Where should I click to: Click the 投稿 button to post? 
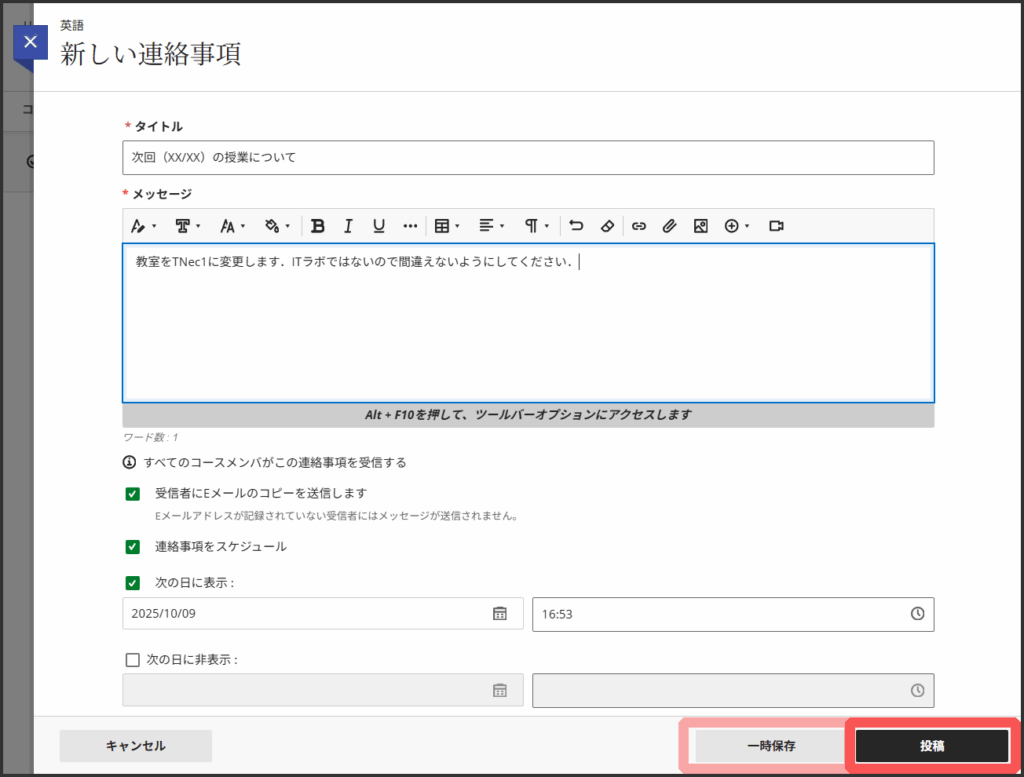click(932, 746)
